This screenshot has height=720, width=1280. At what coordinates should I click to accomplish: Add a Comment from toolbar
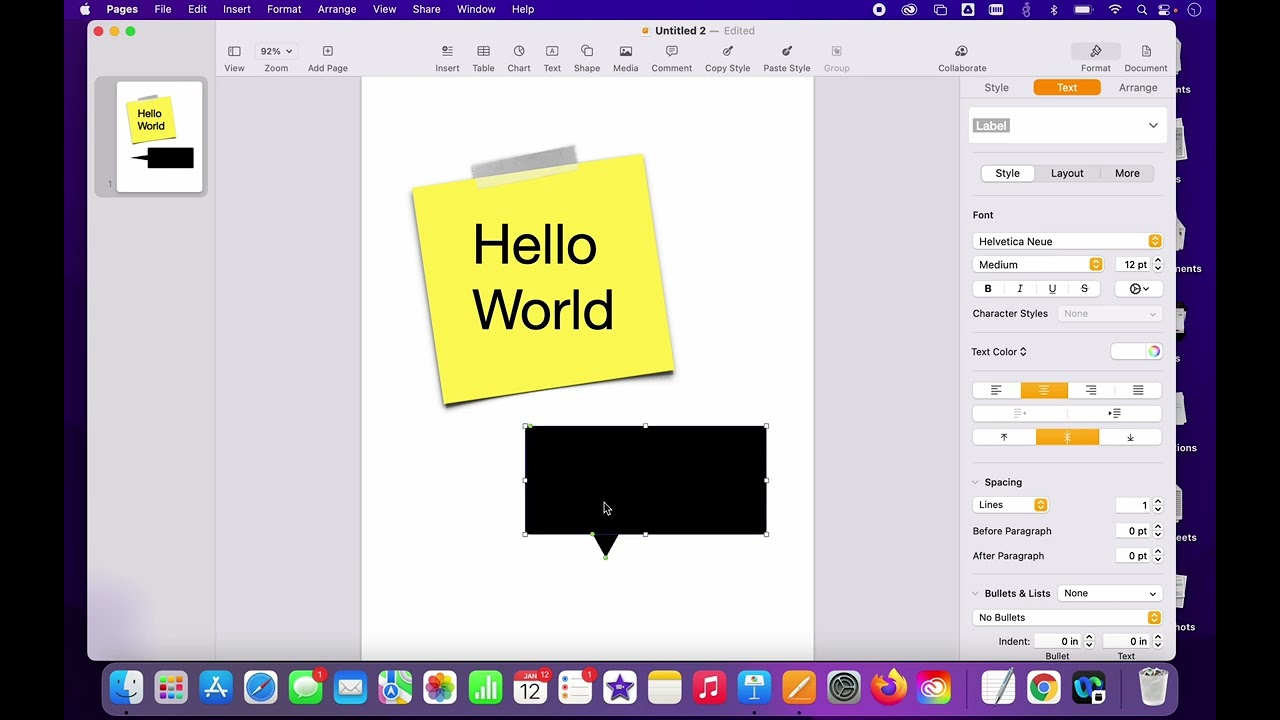(x=672, y=58)
